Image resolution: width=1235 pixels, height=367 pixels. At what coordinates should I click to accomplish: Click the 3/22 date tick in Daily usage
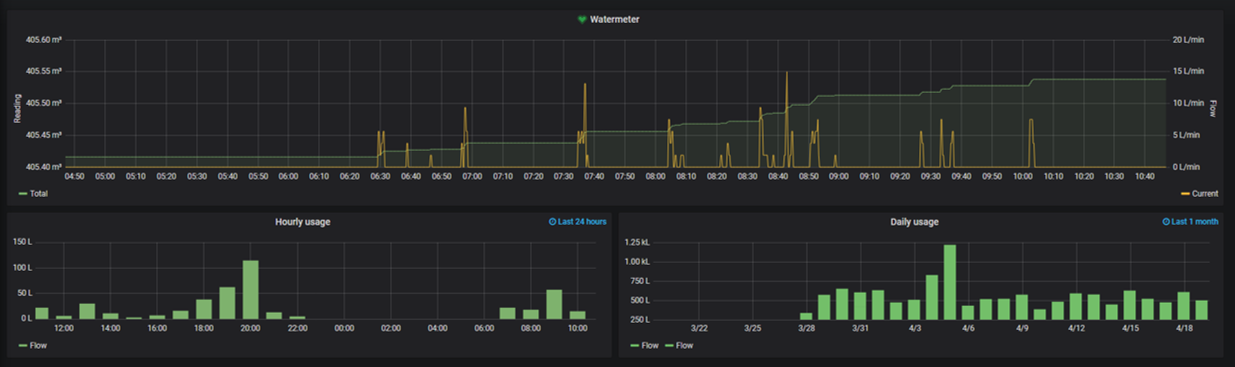(700, 328)
